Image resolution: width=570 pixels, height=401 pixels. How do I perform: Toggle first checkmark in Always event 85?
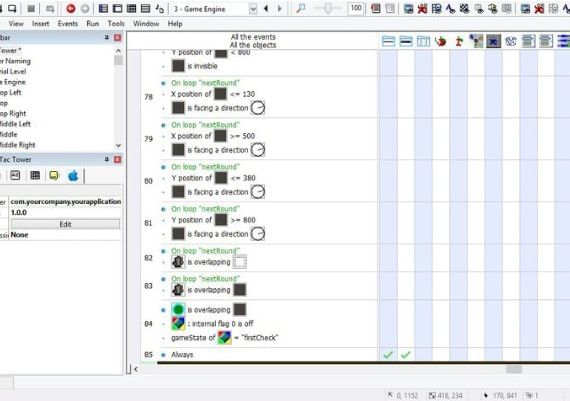click(x=388, y=354)
